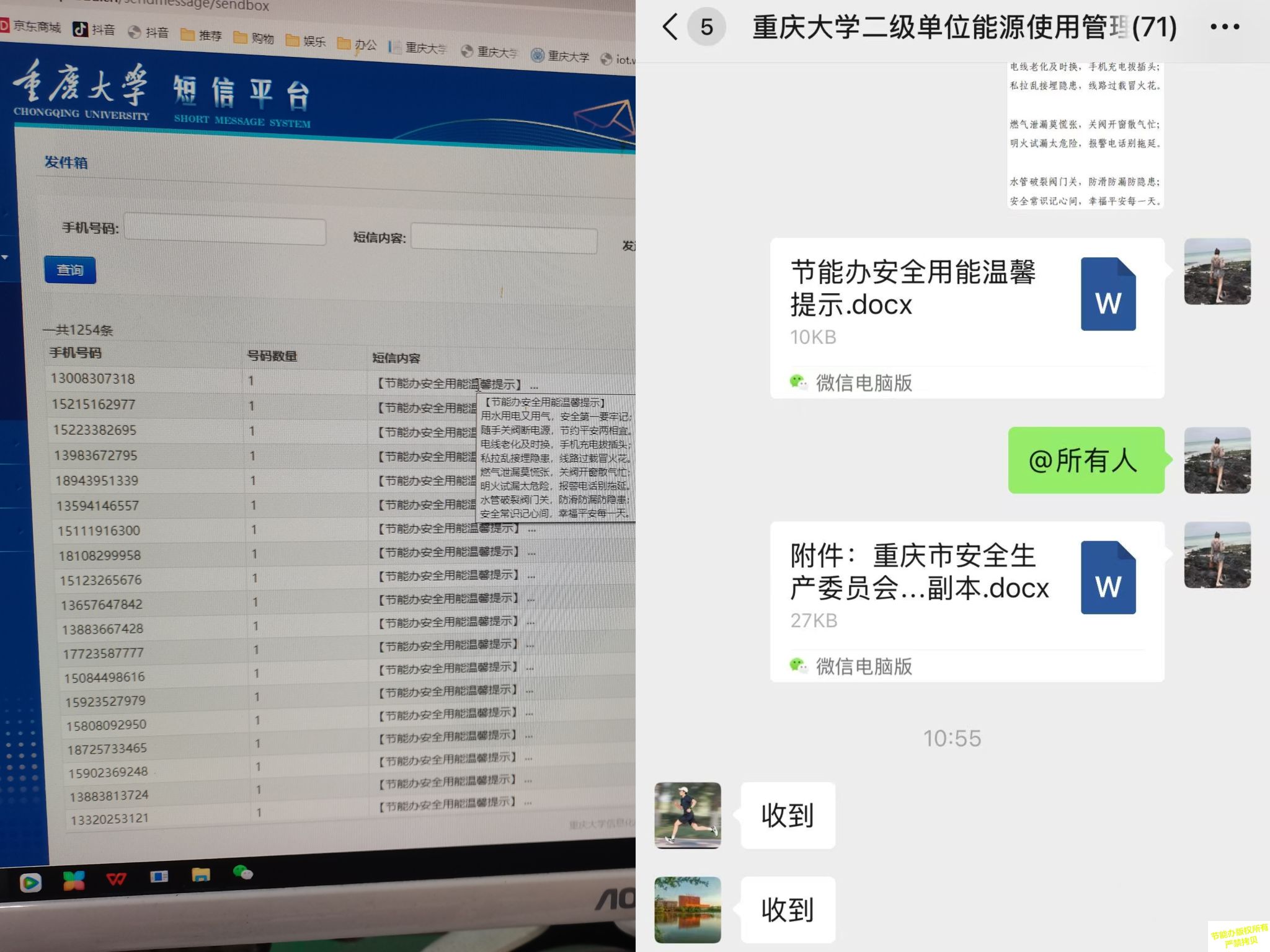Open 节能办安全用能温馨提示.docx file
1270x952 pixels.
click(x=967, y=318)
